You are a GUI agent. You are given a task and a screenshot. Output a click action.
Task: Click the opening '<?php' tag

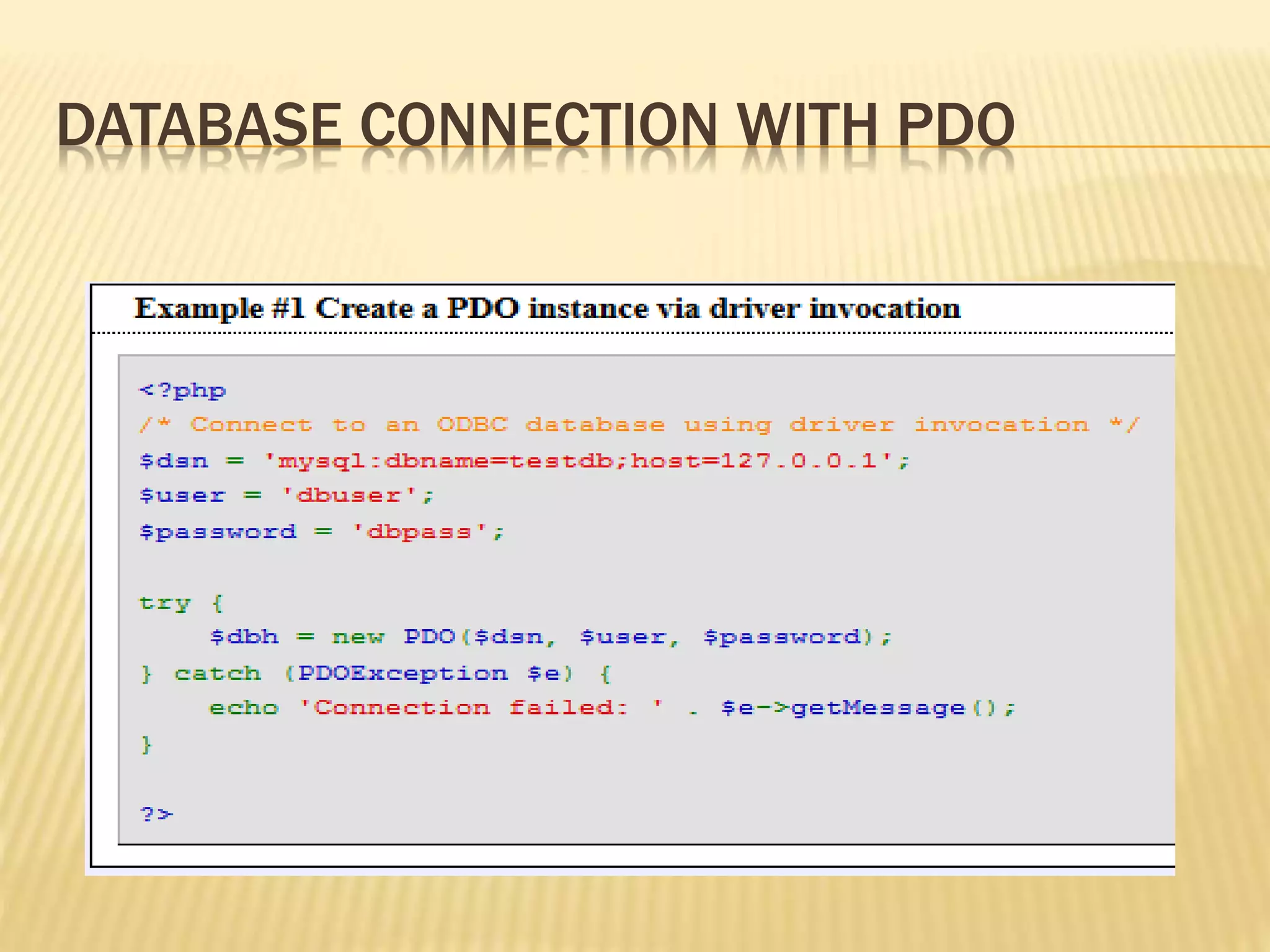(x=182, y=390)
